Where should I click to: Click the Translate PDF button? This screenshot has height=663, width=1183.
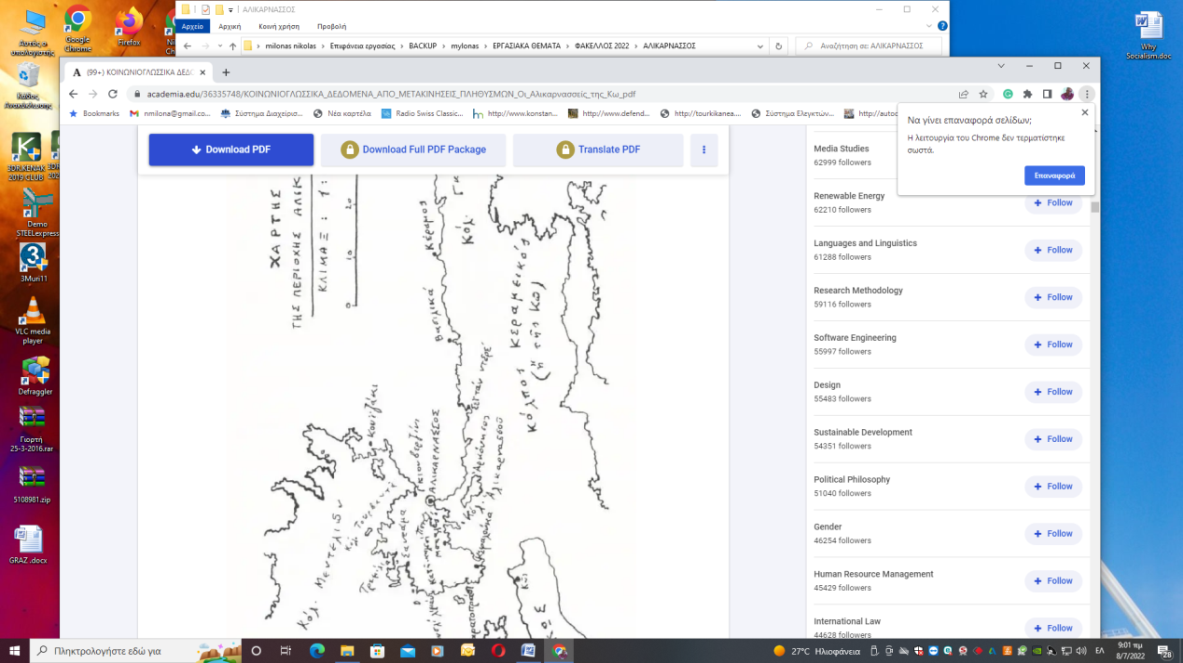[598, 150]
